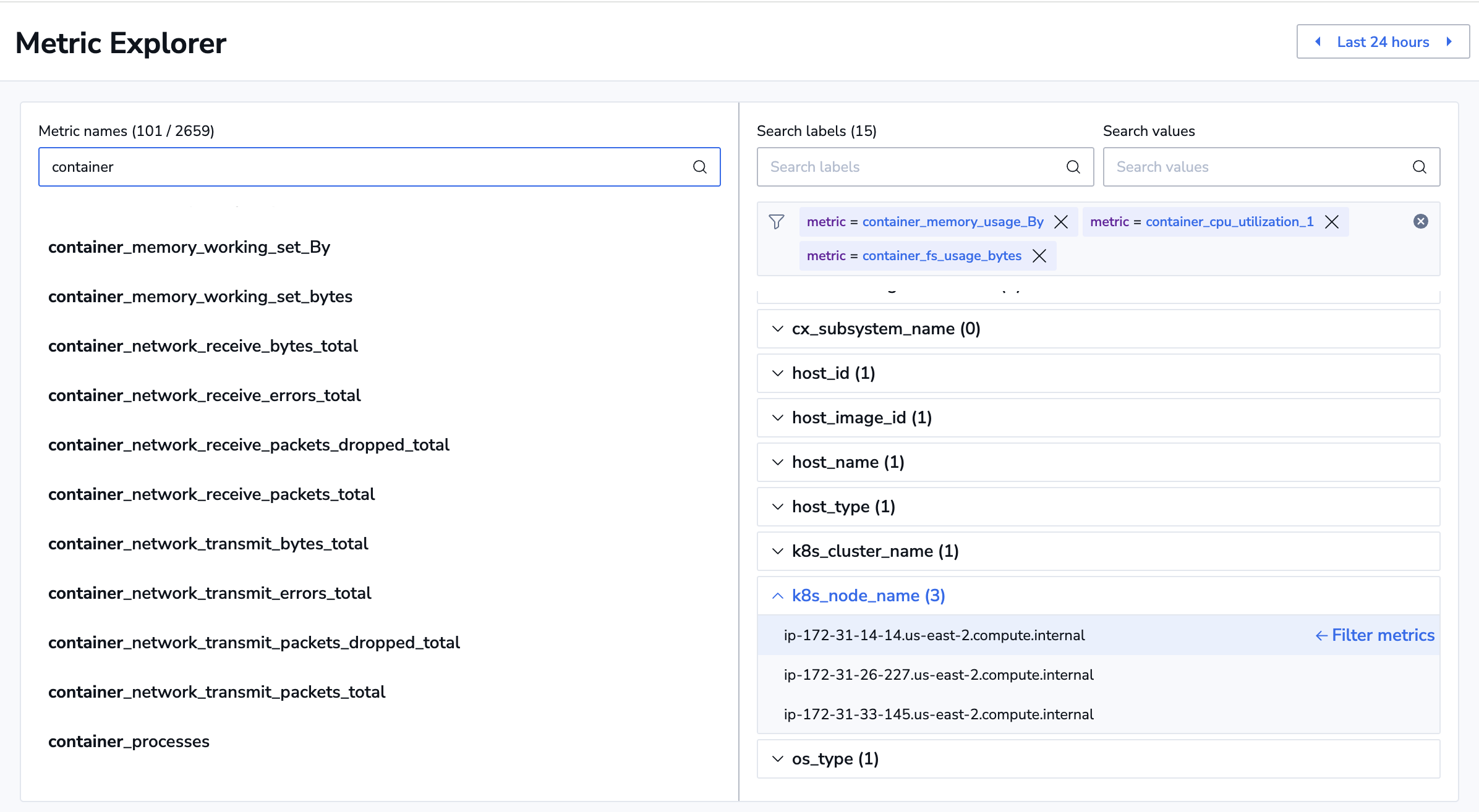Click the search labels magnifier icon
This screenshot has width=1479, height=812.
1073,167
